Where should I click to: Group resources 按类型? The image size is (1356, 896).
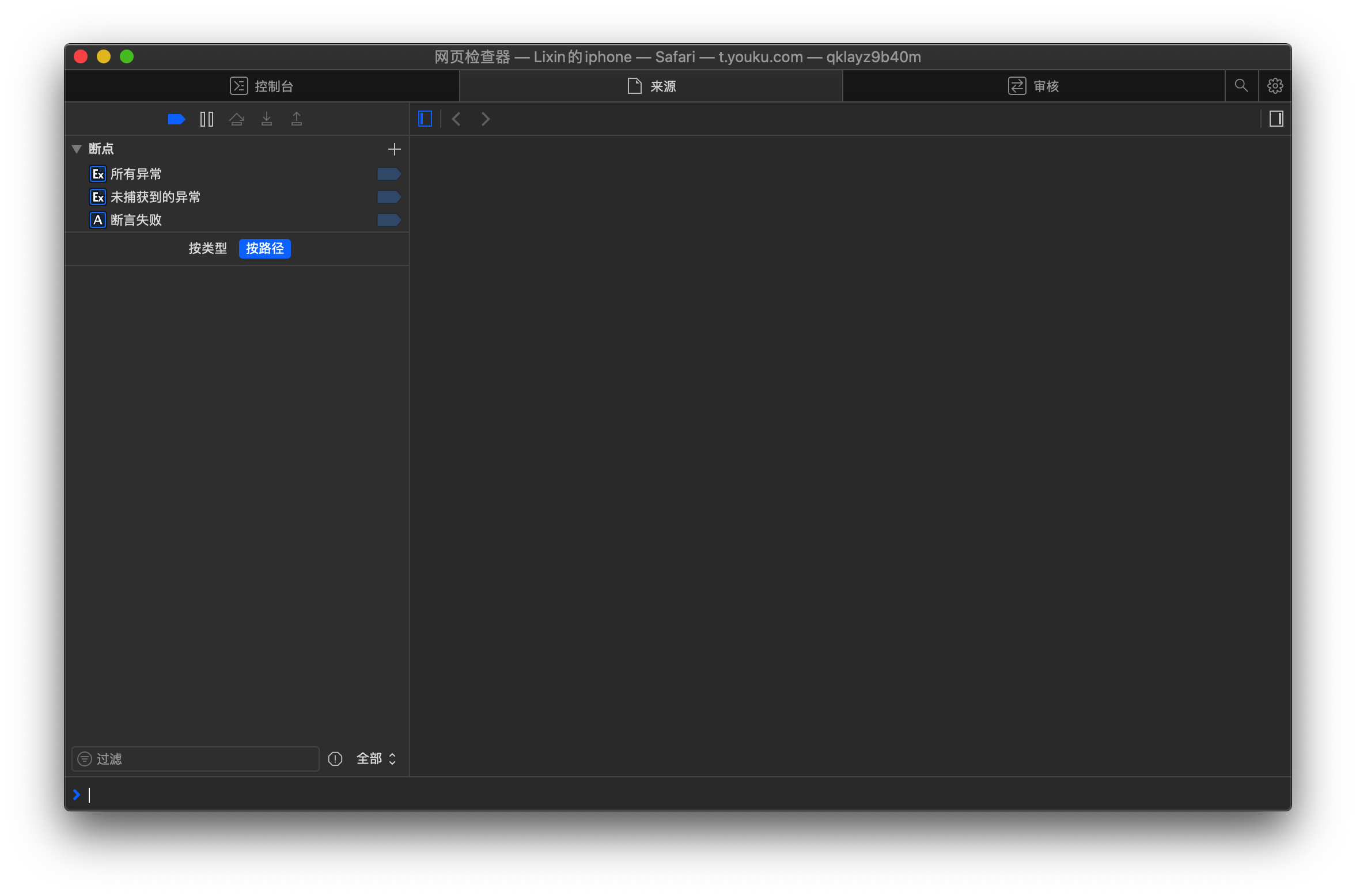(x=207, y=249)
